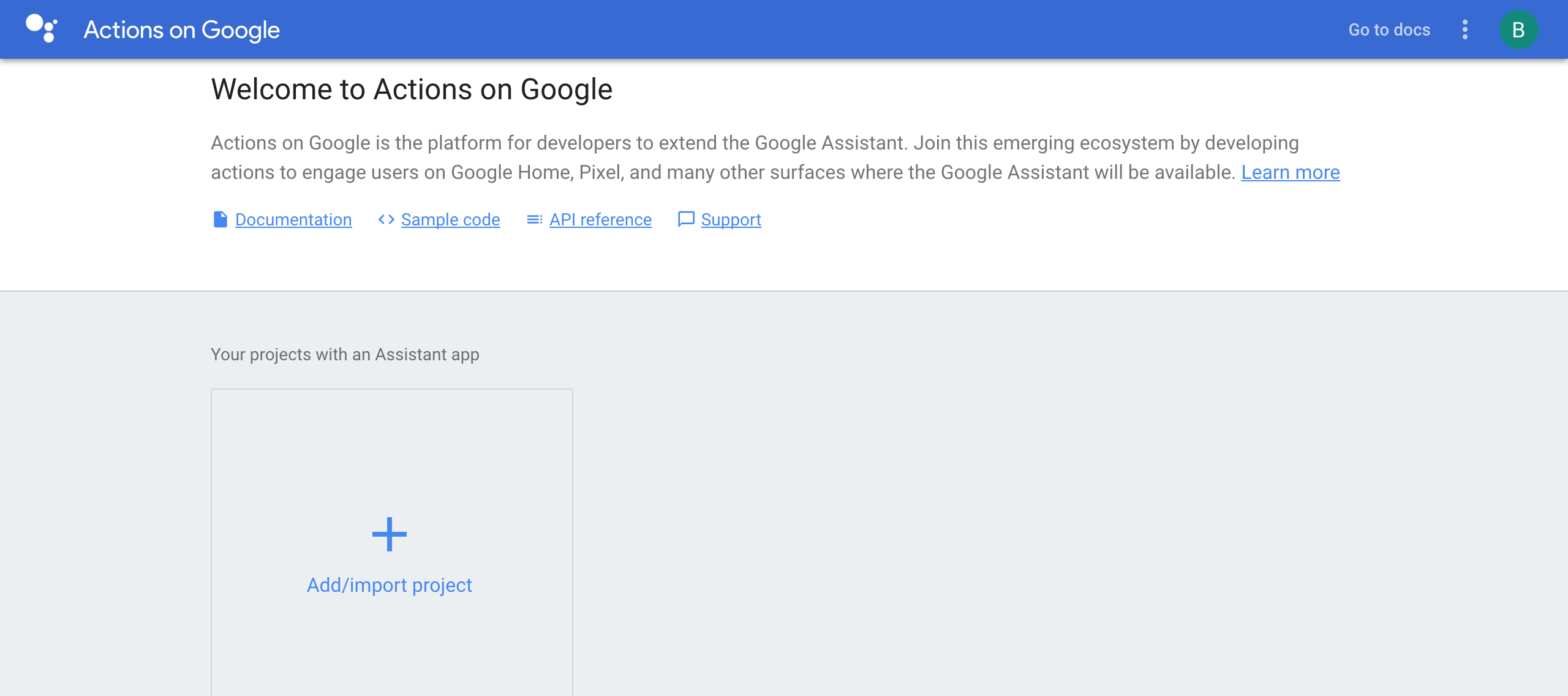This screenshot has height=696, width=1568.
Task: Open the Sample code link
Action: 450,219
